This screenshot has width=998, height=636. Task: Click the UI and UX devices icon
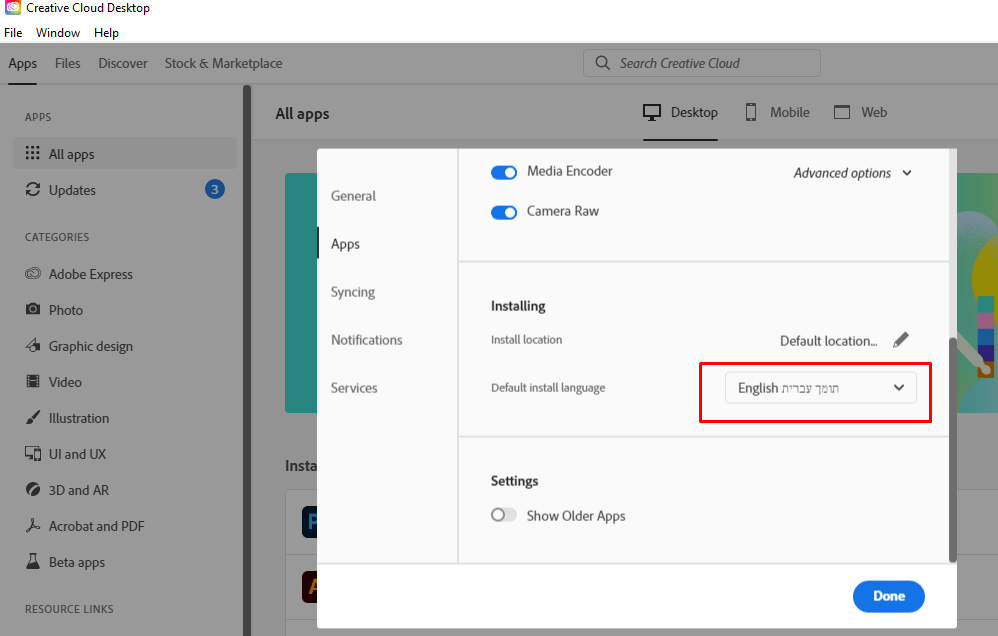[32, 453]
